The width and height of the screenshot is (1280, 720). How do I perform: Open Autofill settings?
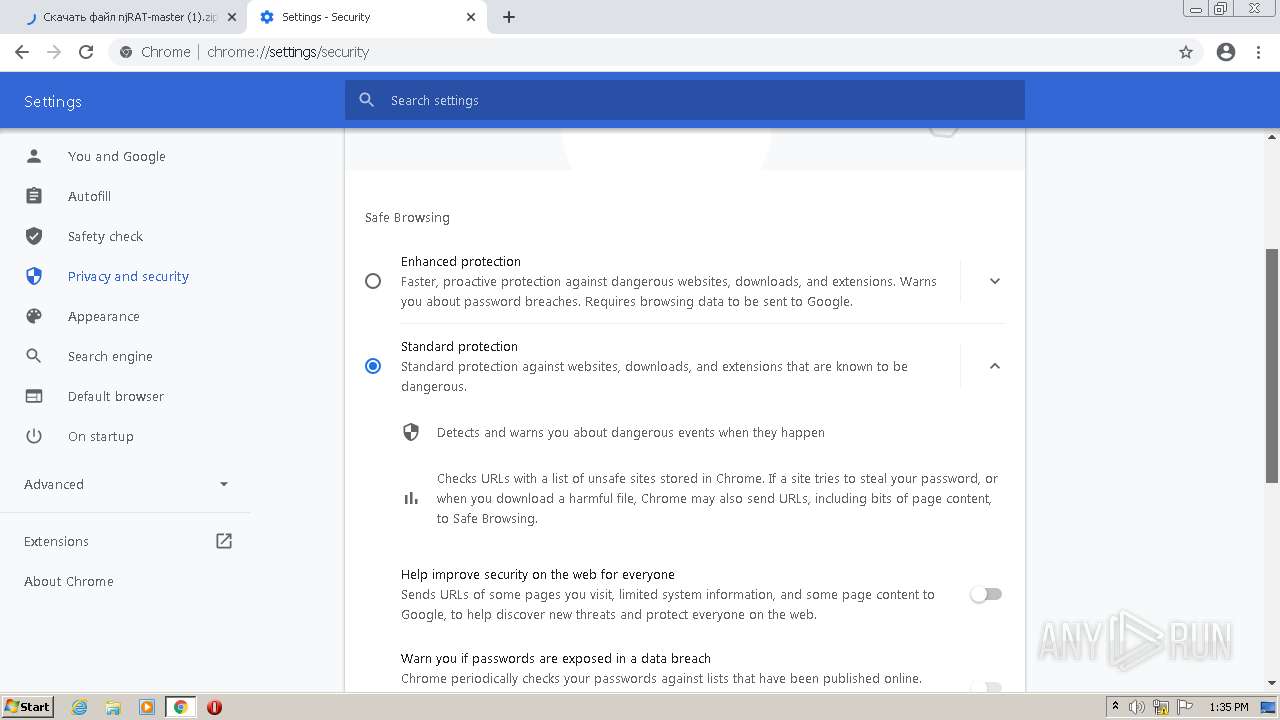click(x=89, y=196)
